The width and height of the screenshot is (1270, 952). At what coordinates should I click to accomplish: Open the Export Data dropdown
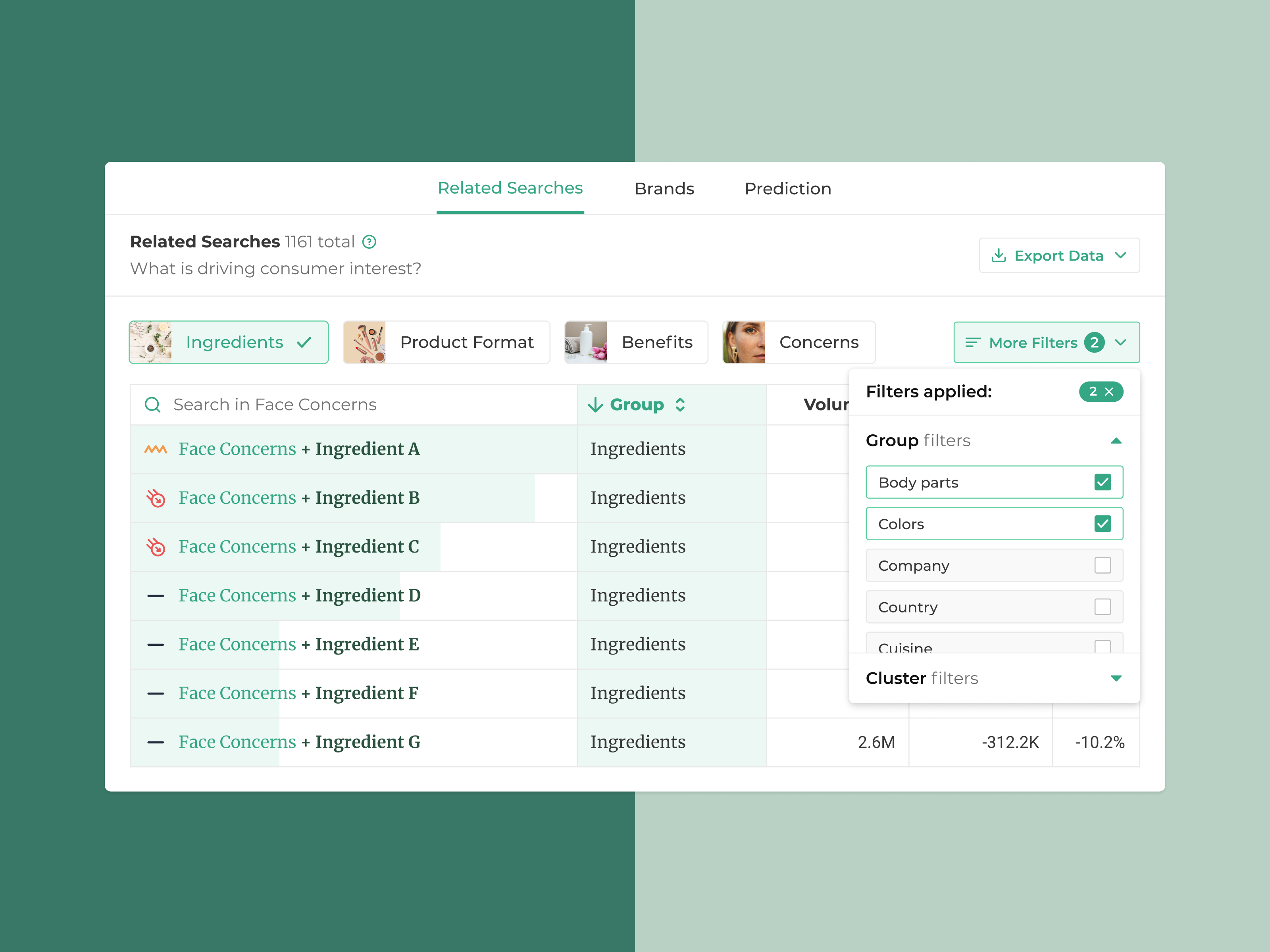pos(1059,255)
